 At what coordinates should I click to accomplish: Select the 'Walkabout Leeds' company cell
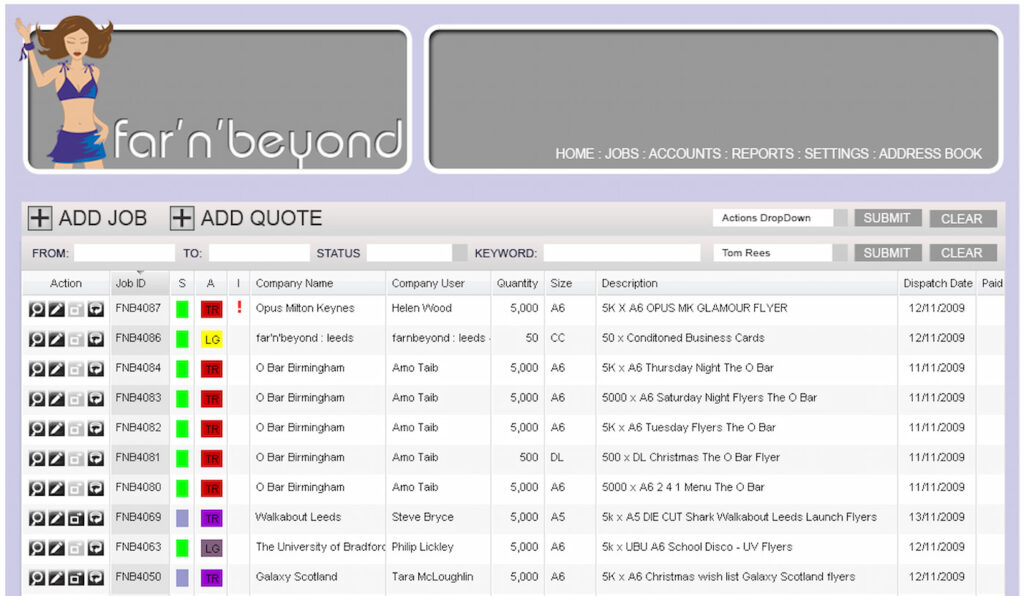pyautogui.click(x=298, y=517)
